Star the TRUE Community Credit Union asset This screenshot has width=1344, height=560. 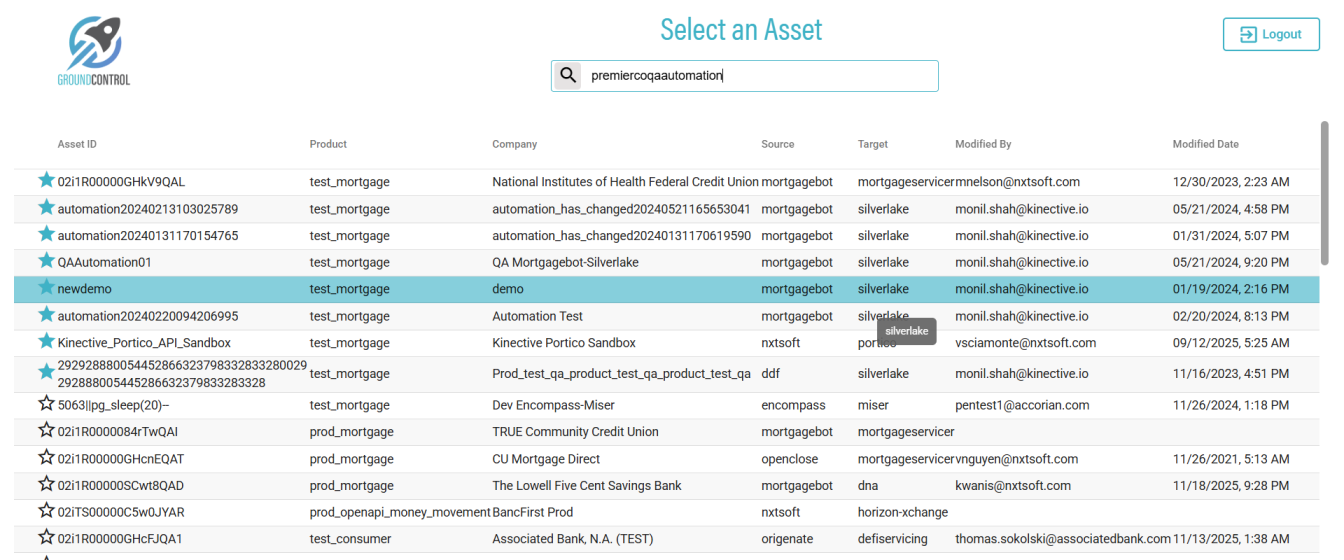click(x=46, y=431)
